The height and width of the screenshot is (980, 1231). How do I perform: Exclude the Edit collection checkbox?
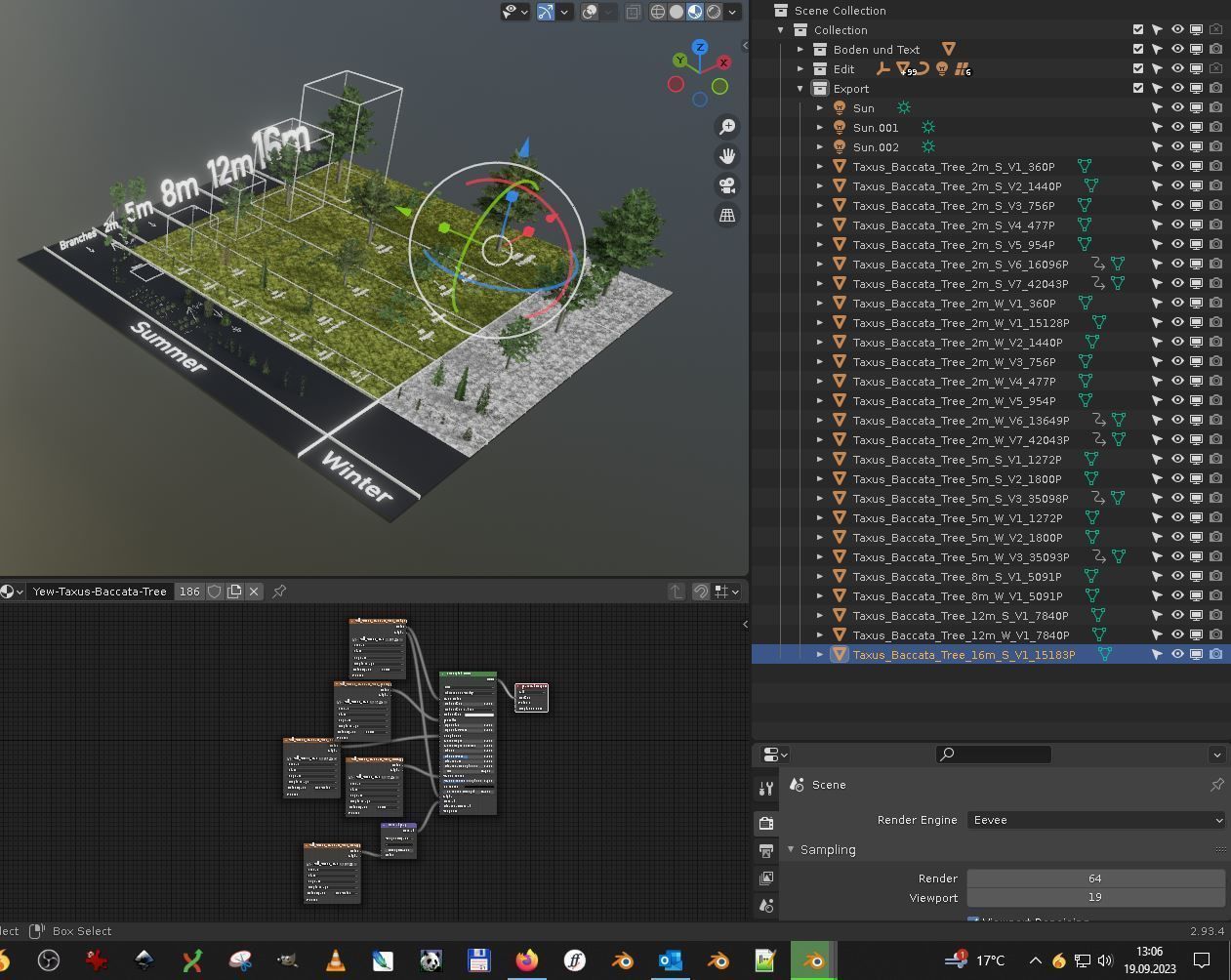tap(1138, 68)
